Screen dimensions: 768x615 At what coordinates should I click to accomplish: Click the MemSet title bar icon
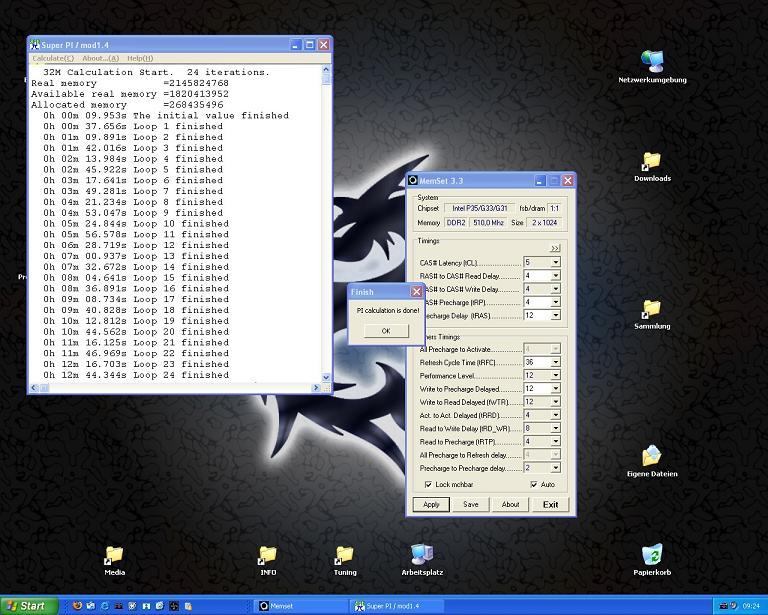point(413,181)
